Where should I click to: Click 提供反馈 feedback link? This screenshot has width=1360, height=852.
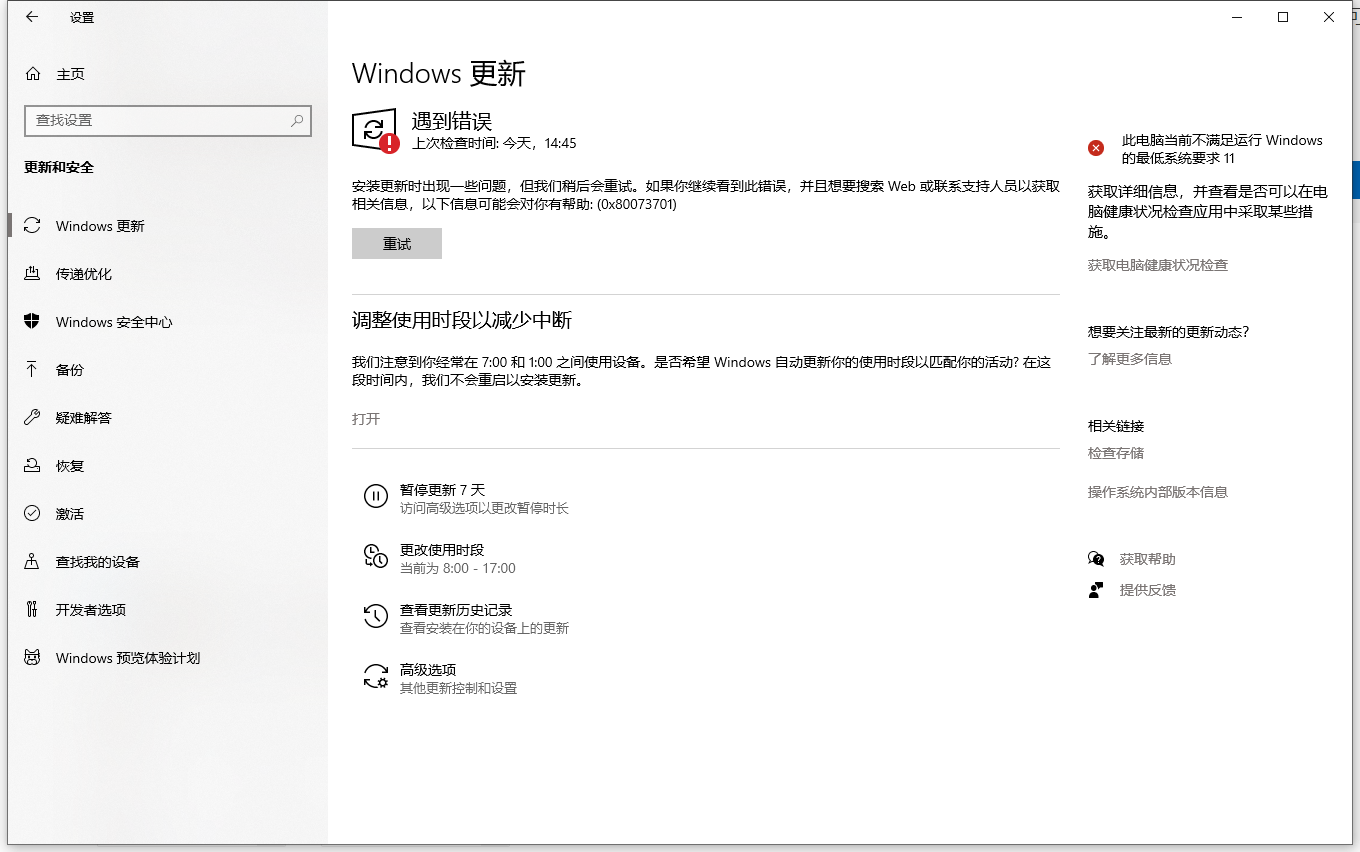point(1147,590)
